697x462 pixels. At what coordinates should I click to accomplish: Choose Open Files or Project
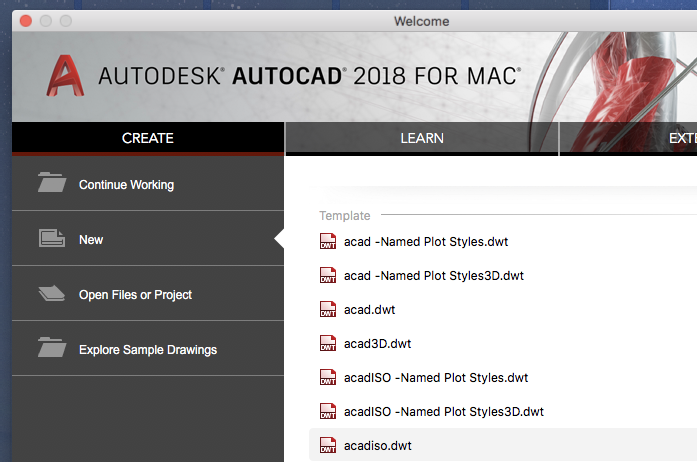click(x=148, y=293)
